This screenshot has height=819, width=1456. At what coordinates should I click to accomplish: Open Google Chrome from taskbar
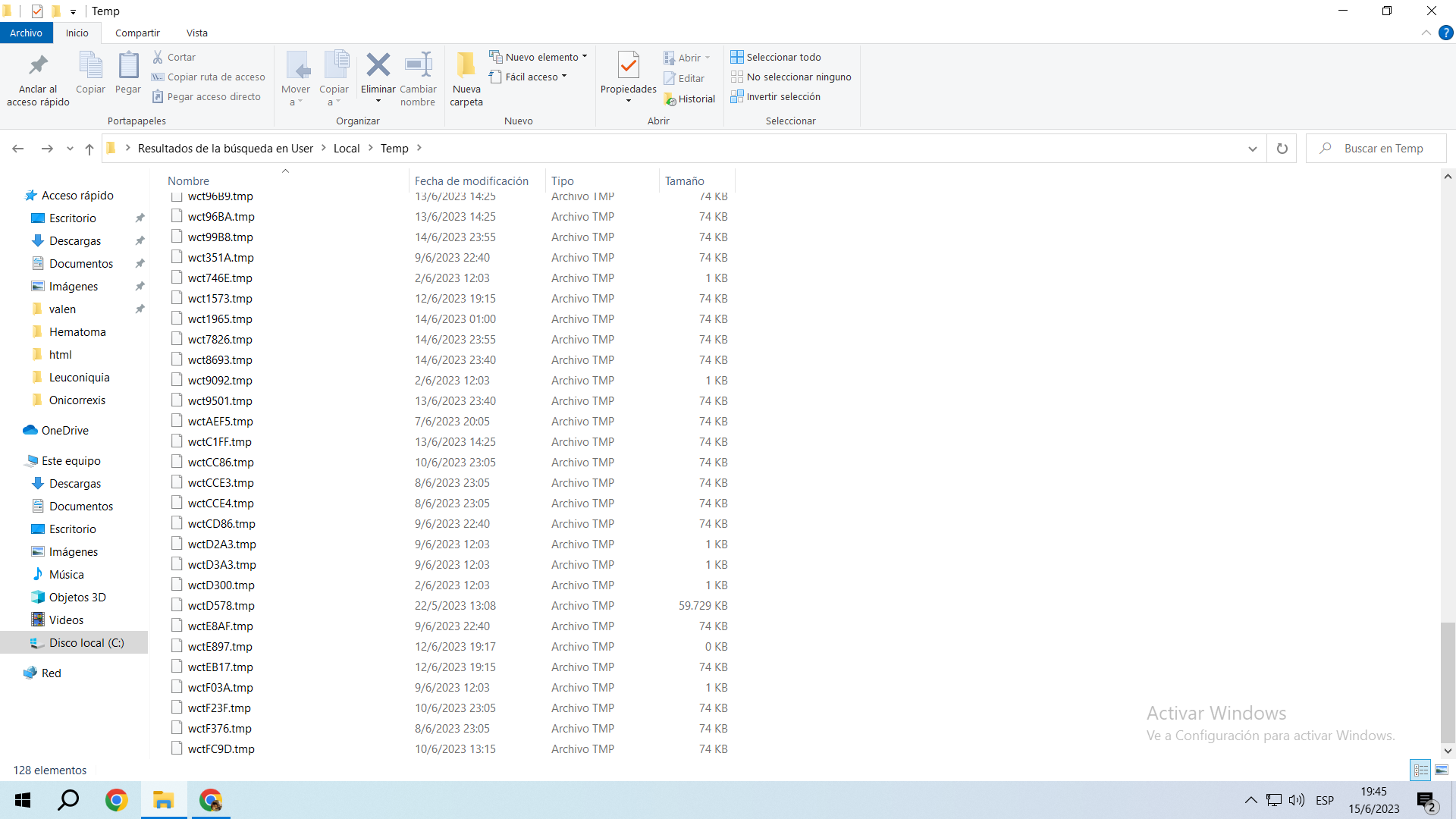click(116, 800)
